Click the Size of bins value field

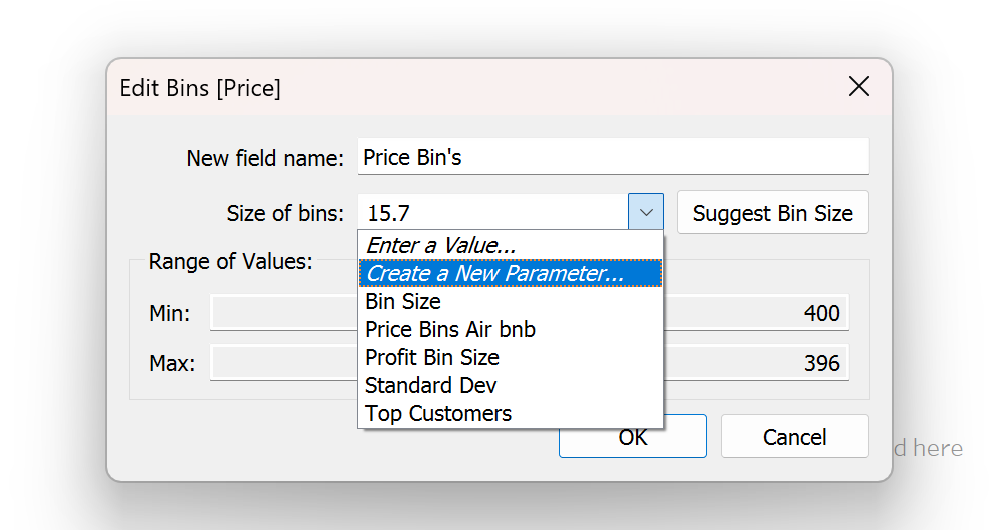pos(492,213)
